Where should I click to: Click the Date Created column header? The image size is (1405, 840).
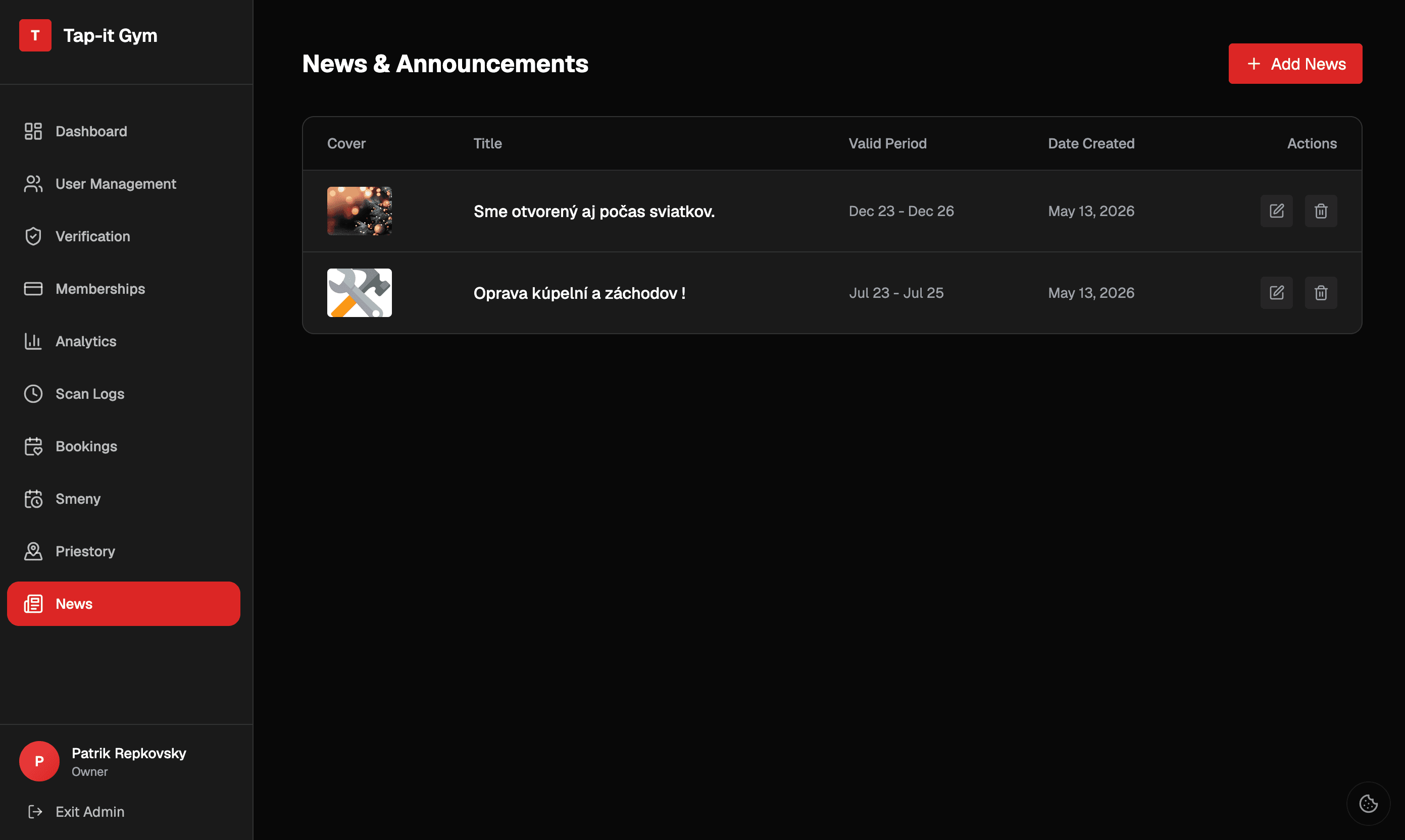pos(1091,143)
